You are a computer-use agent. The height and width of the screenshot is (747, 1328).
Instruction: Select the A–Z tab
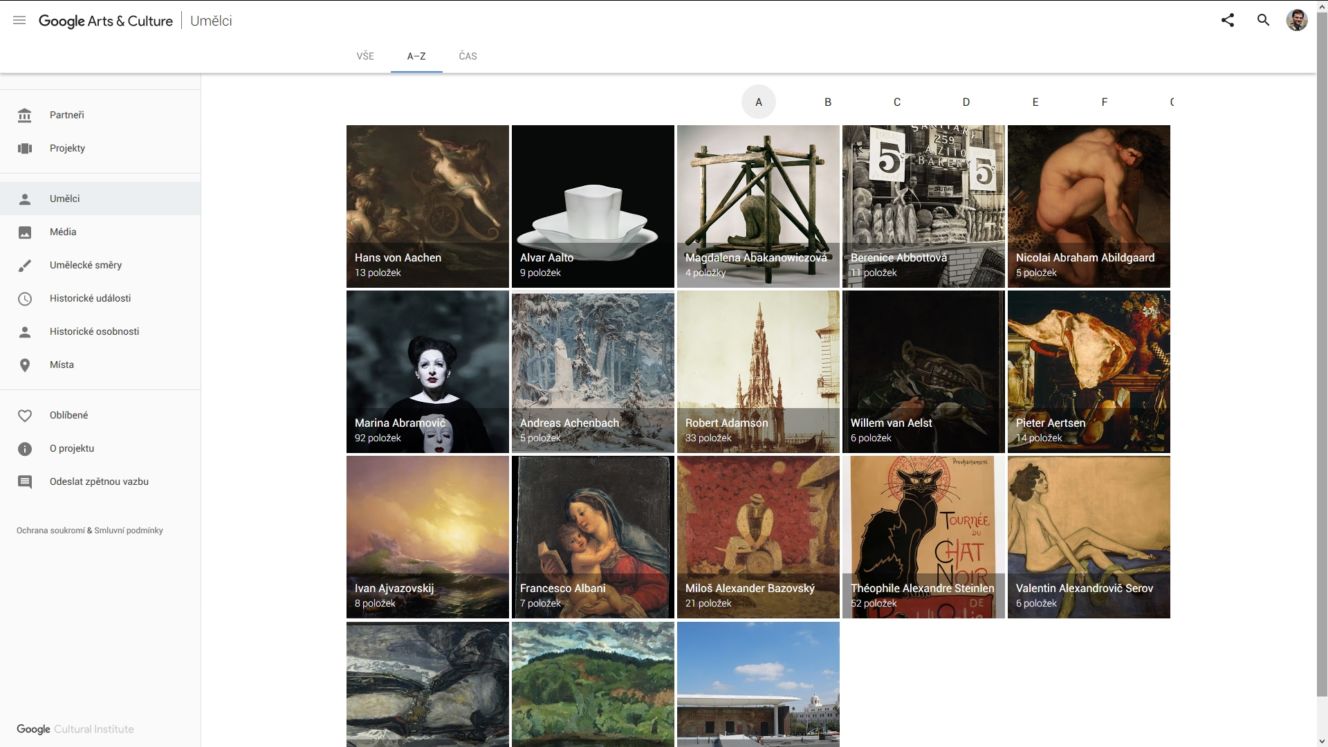[416, 56]
